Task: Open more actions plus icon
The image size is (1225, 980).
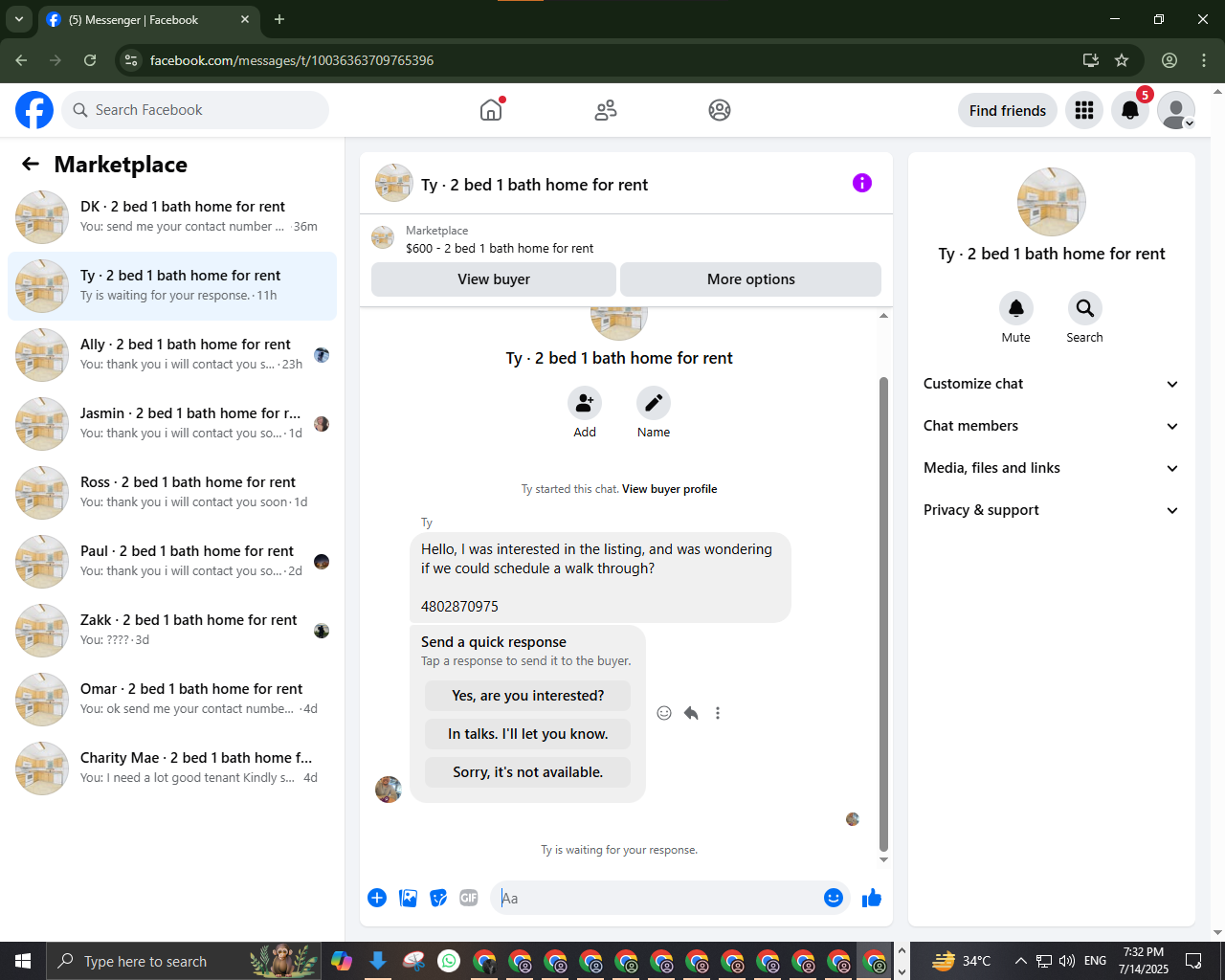Action: coord(377,898)
